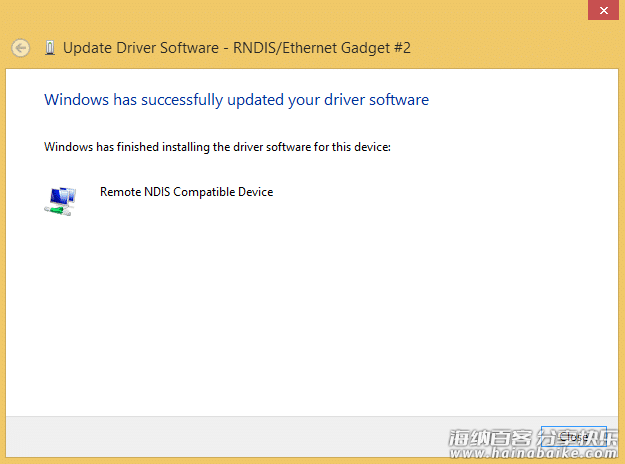Click the 'Windows has finished installing the driver software' line
625x464 pixels.
click(x=217, y=147)
